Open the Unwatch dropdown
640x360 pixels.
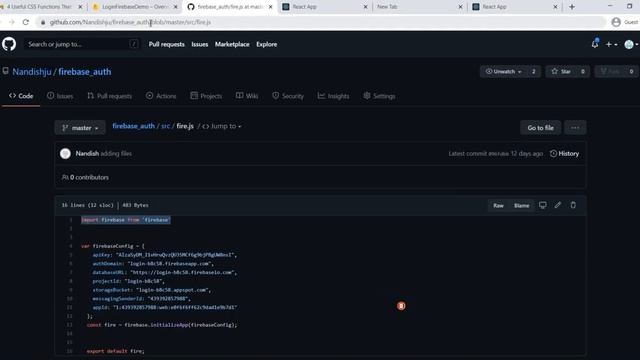click(504, 71)
